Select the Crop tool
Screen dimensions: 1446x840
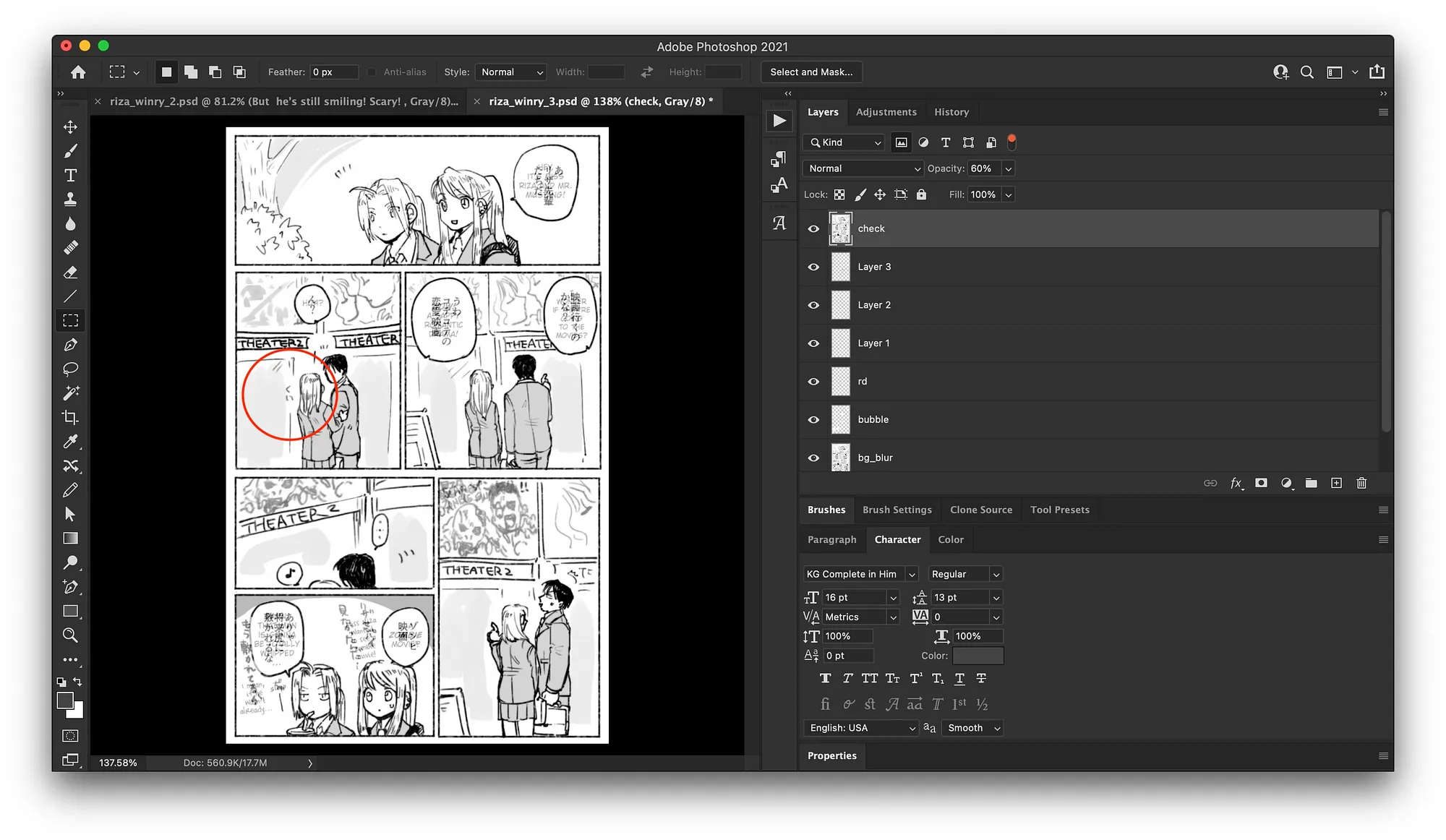[x=70, y=418]
